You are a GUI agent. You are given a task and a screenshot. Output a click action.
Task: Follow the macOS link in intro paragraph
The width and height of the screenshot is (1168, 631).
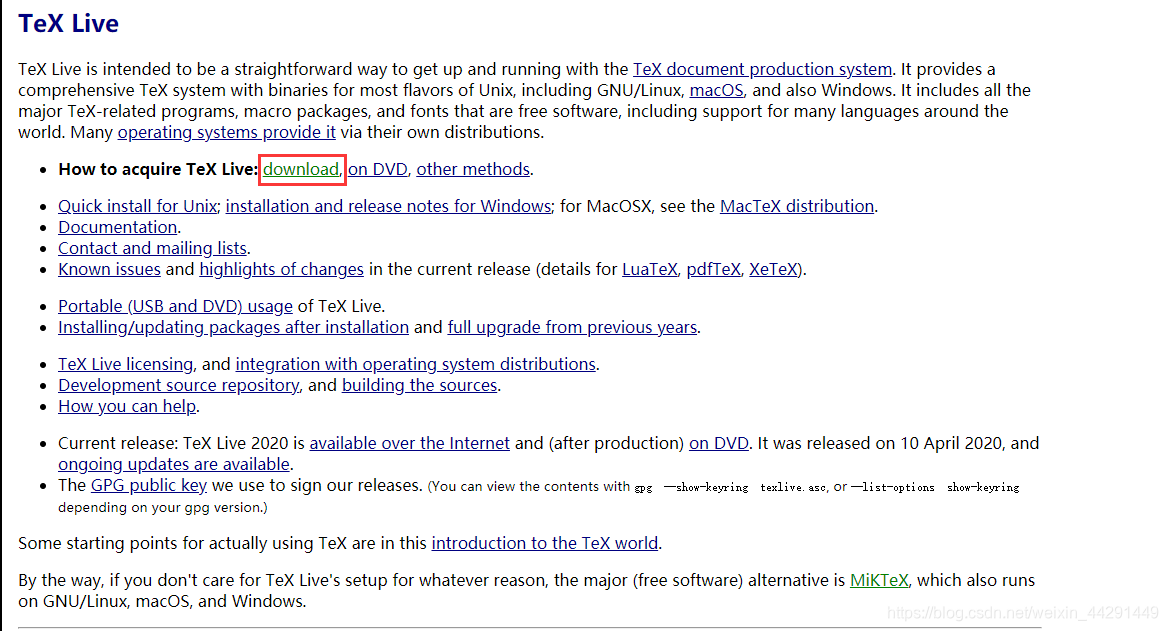pos(716,90)
